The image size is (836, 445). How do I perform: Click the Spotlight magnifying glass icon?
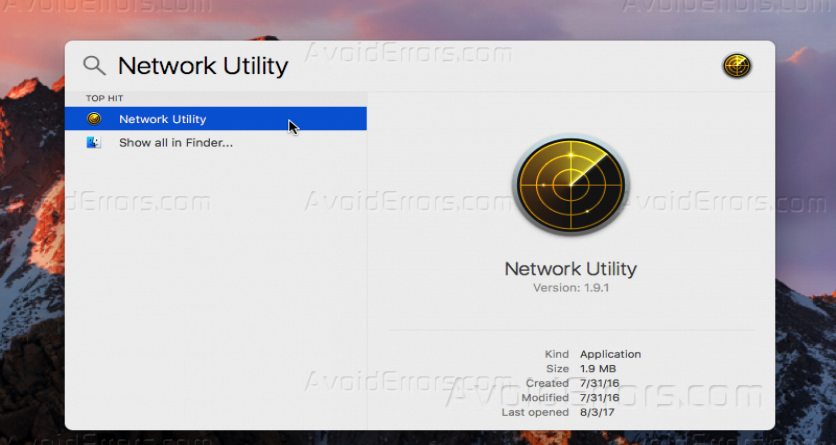point(94,66)
